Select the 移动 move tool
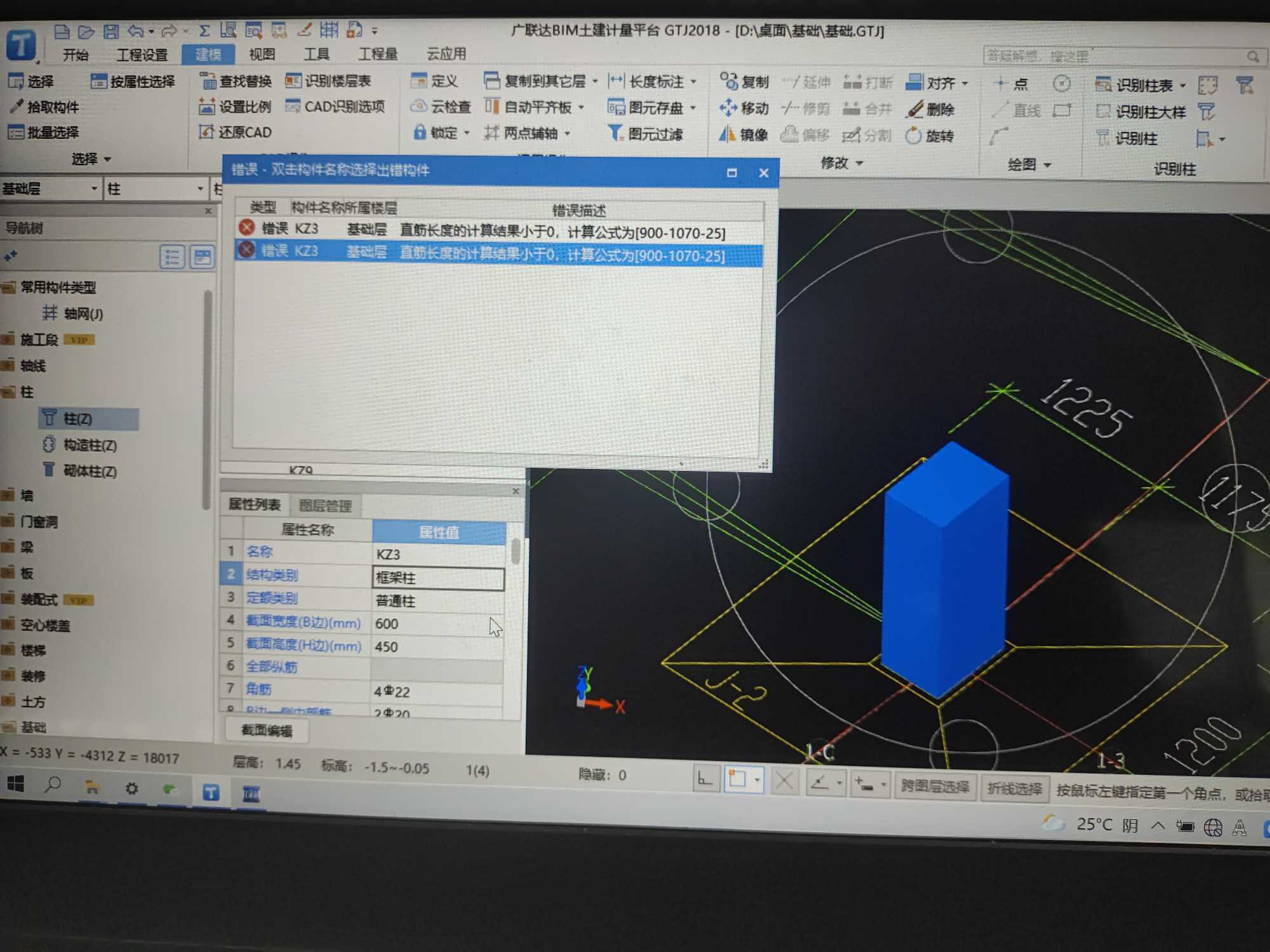1270x952 pixels. pyautogui.click(x=744, y=109)
